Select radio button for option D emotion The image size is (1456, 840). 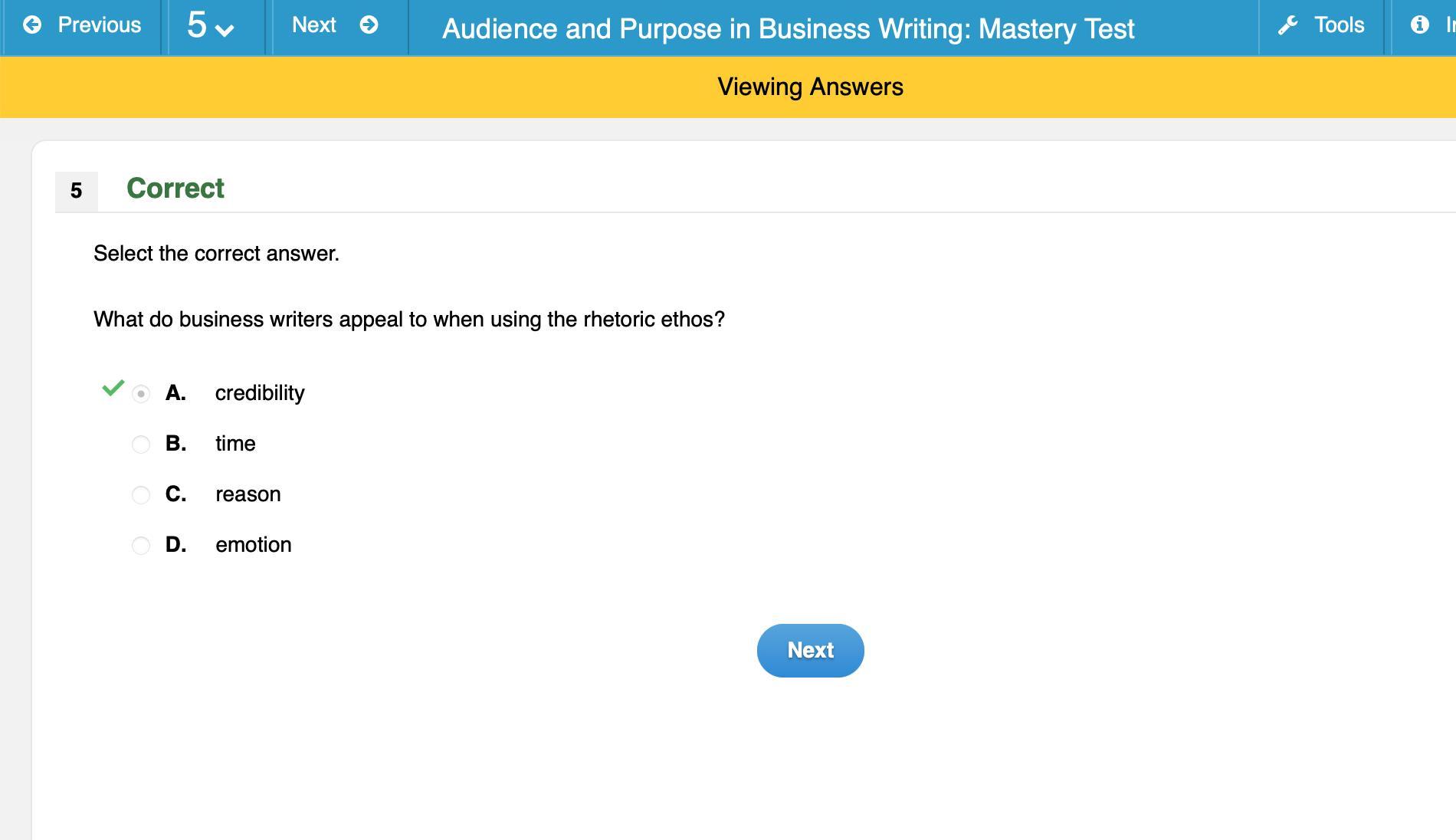pyautogui.click(x=141, y=546)
